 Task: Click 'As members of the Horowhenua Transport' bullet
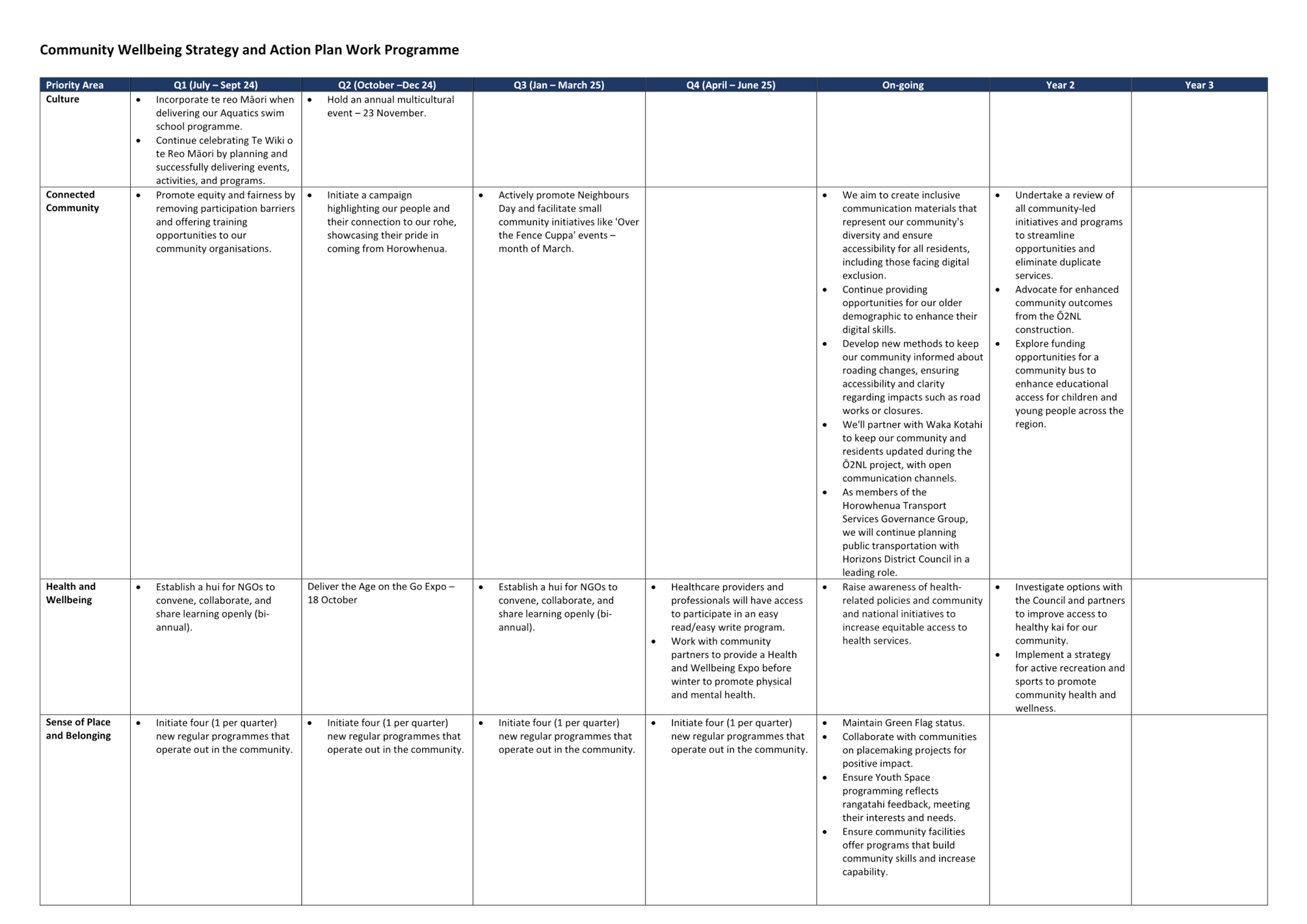coord(906,533)
